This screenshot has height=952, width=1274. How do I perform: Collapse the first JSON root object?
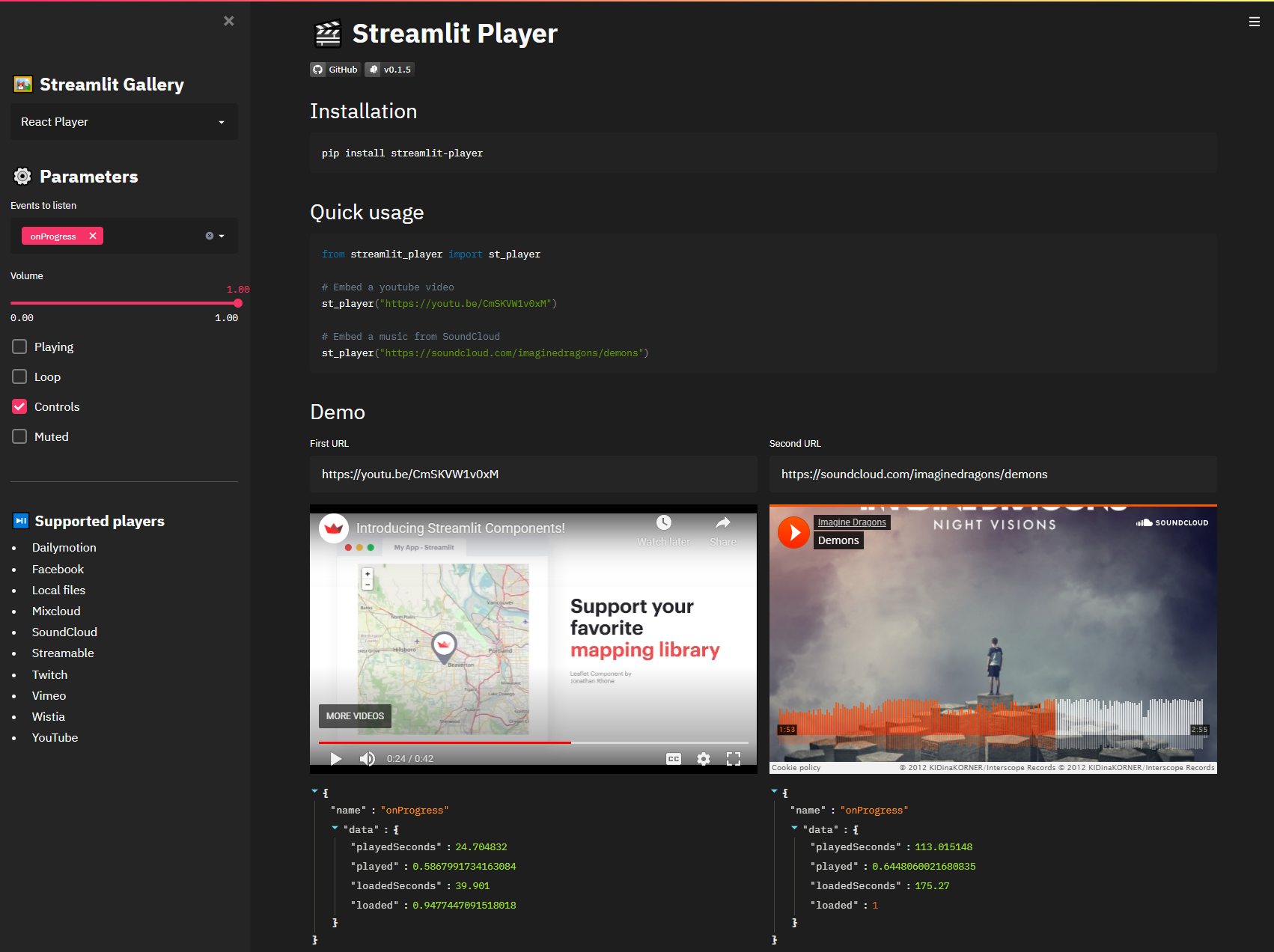coord(314,792)
